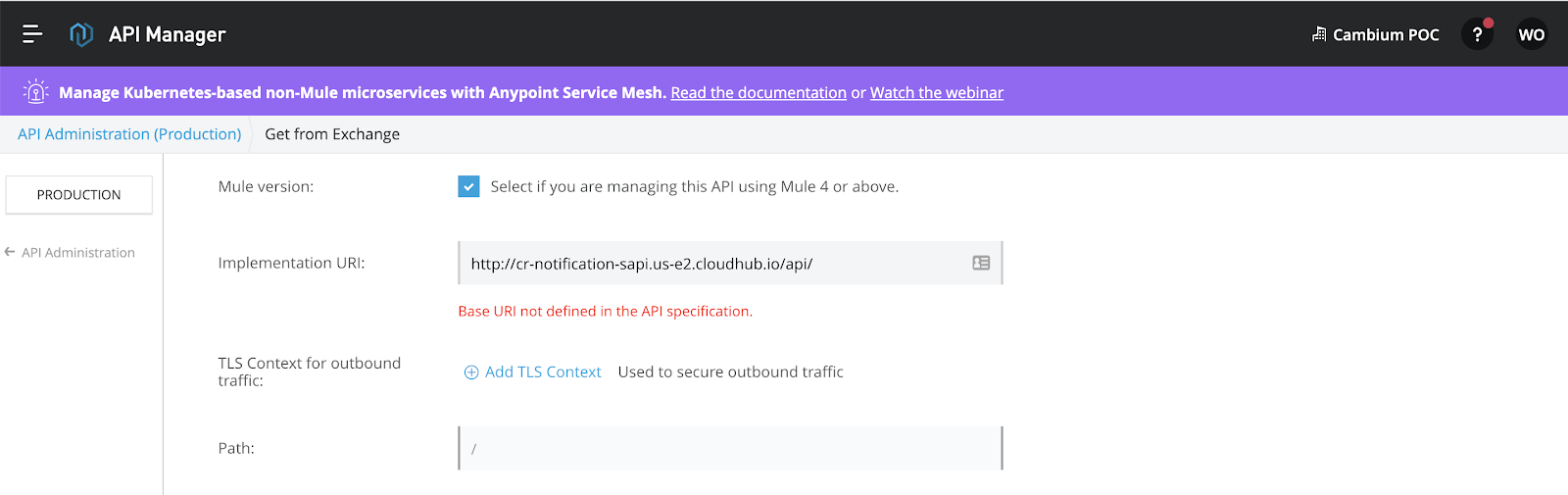Open the help question mark menu
Screen dimensions: 1568x495
[1477, 34]
